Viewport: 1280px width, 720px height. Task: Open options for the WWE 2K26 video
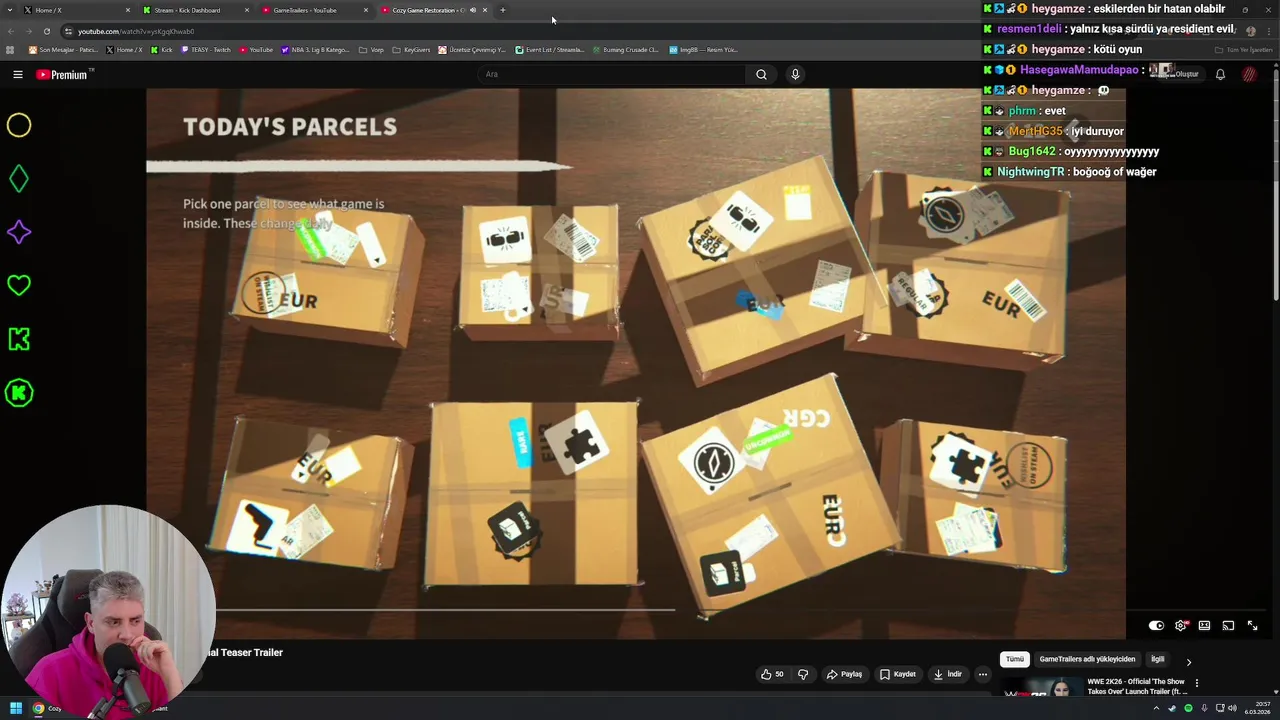(1196, 683)
